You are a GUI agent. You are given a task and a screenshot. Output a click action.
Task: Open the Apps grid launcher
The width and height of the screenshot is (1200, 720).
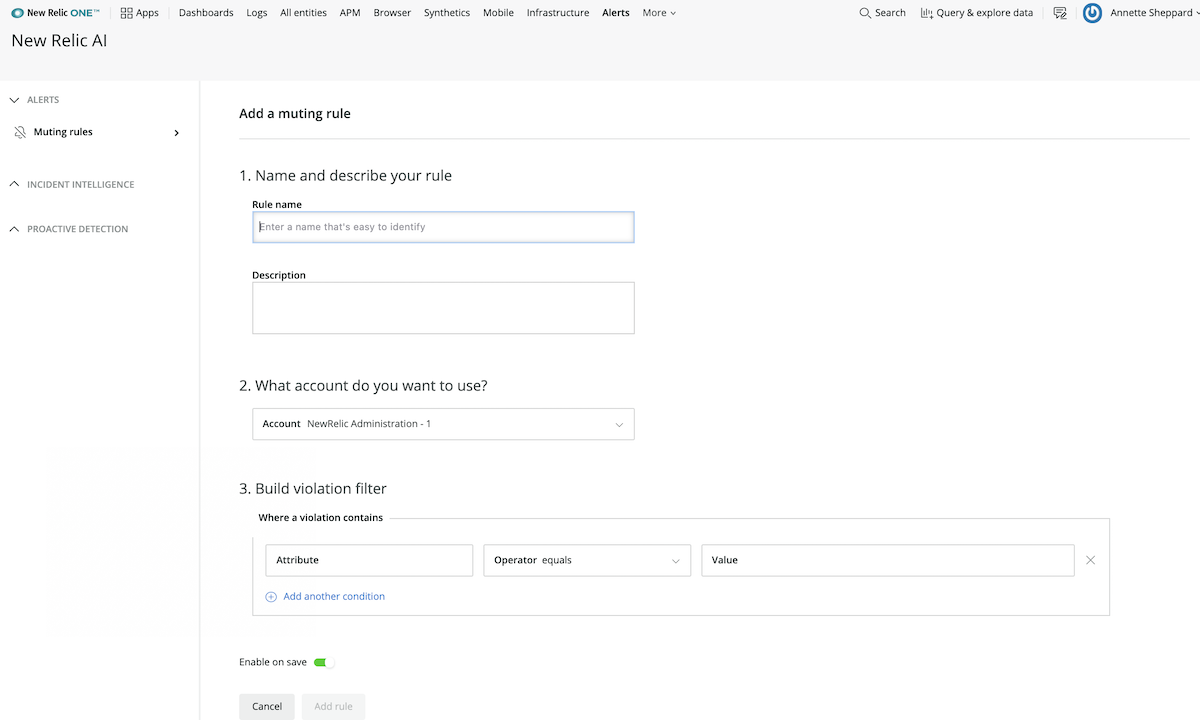tap(139, 13)
